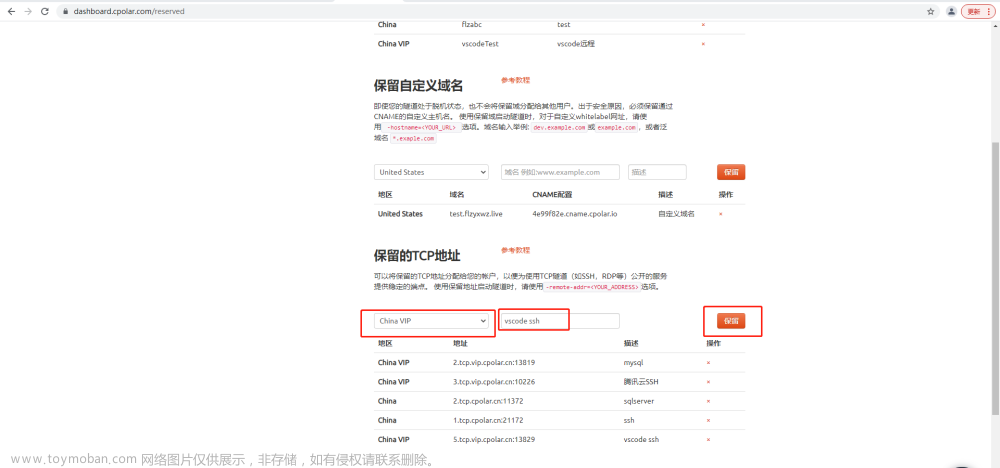This screenshot has width=1000, height=468.
Task: Click the browser 更新 update button
Action: (x=978, y=11)
